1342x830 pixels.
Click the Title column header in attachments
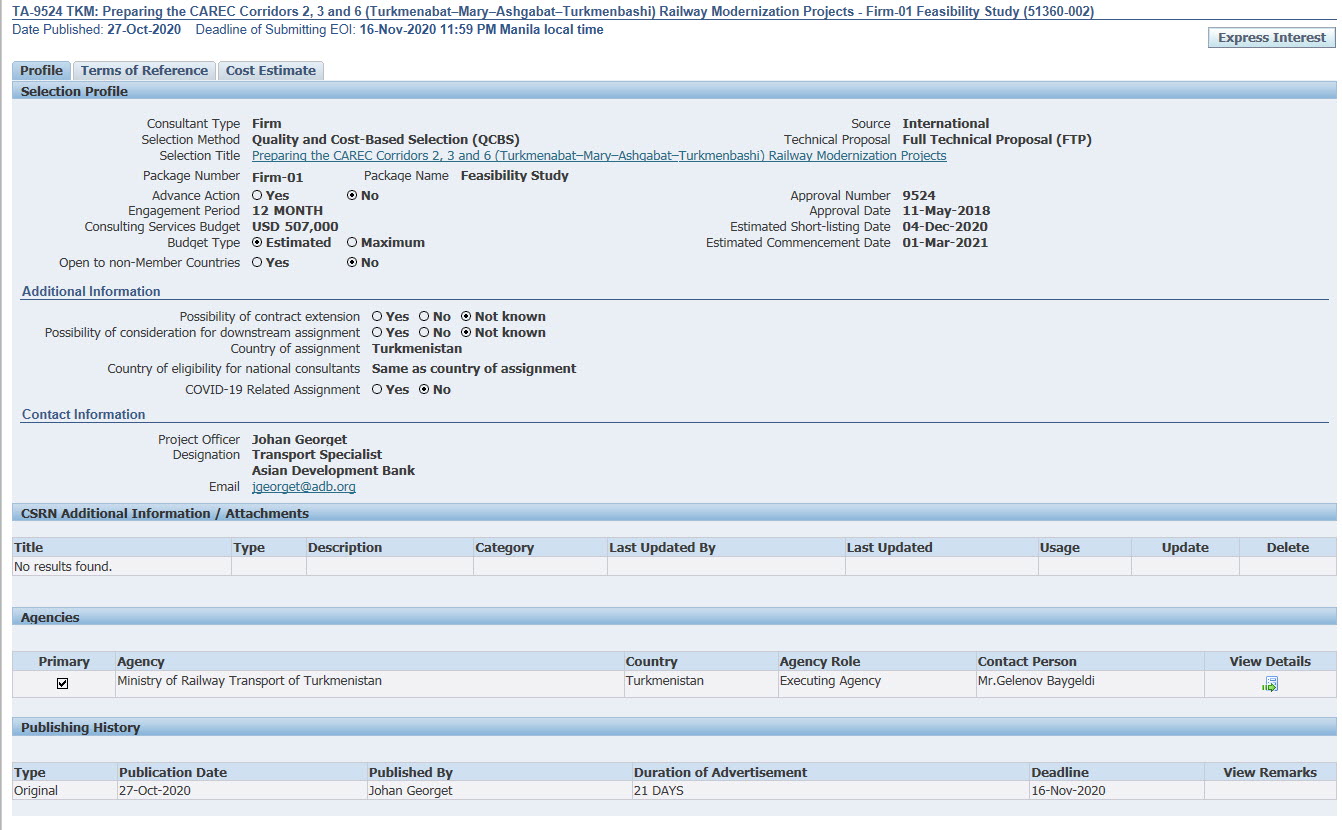pyautogui.click(x=29, y=548)
